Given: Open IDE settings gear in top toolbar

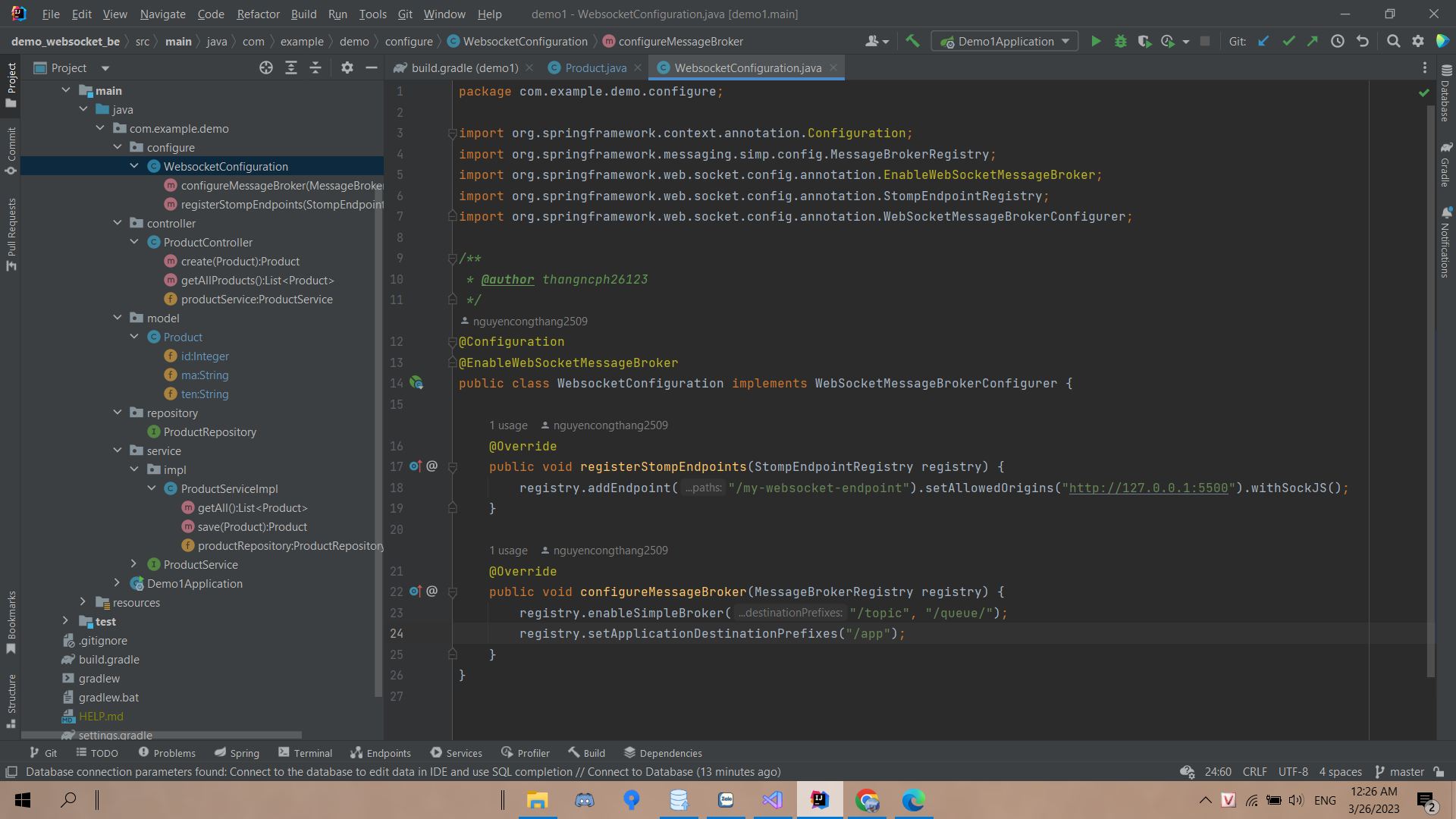Looking at the screenshot, I should tap(1417, 42).
